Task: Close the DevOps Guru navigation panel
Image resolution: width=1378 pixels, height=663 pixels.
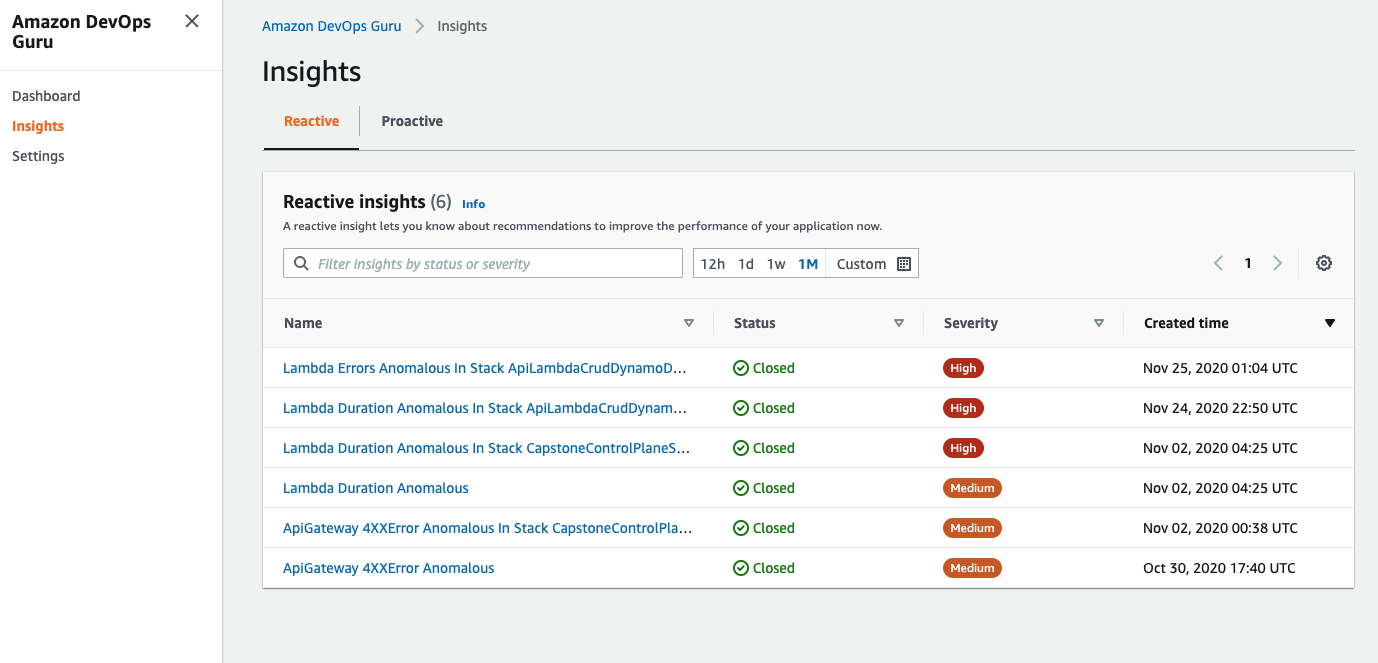Action: point(192,21)
